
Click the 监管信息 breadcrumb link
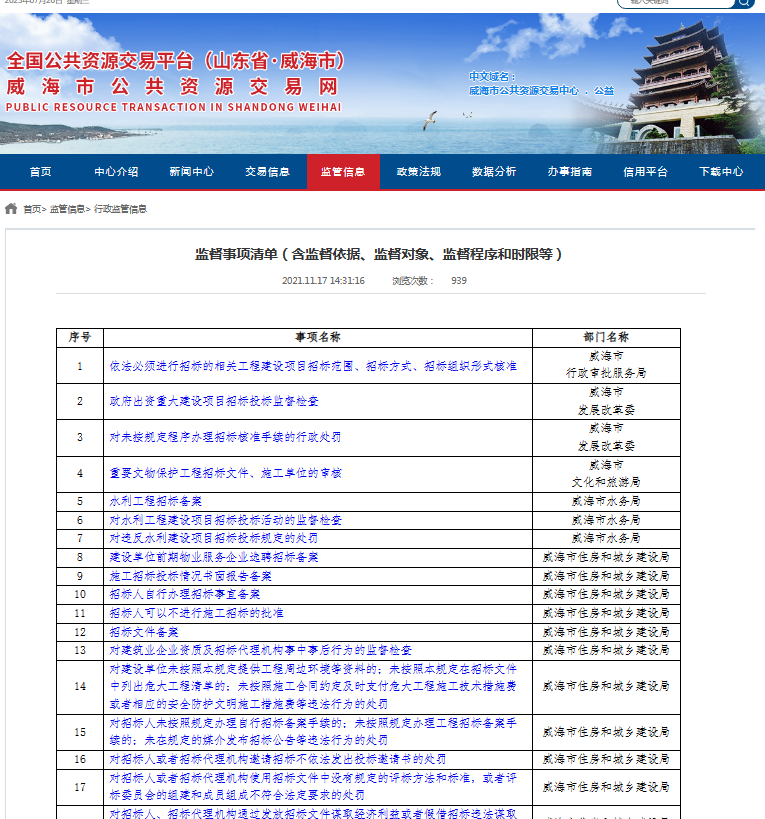pos(67,209)
